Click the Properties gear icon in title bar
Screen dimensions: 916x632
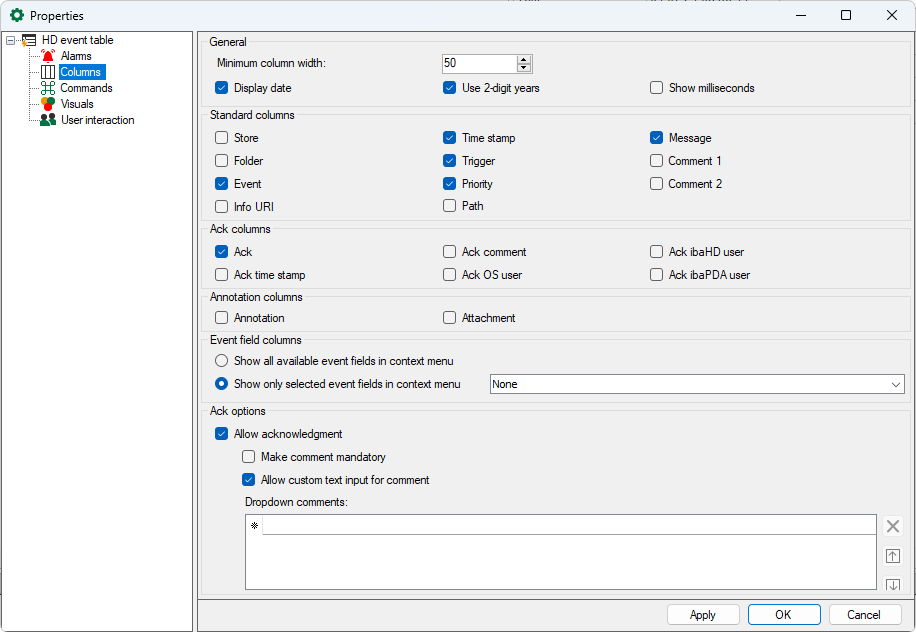pos(16,15)
